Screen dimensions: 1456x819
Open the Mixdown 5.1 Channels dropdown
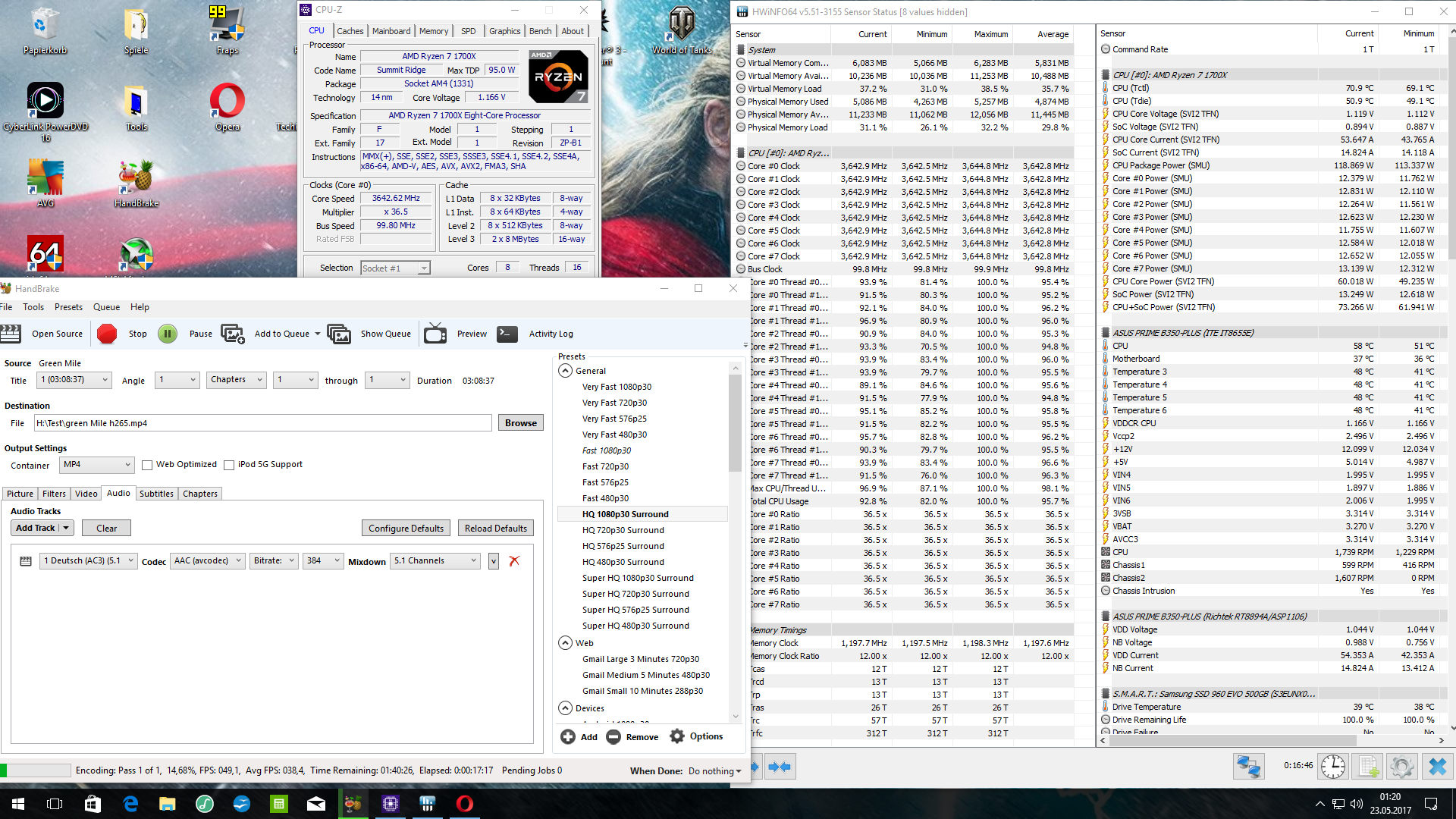coord(436,561)
